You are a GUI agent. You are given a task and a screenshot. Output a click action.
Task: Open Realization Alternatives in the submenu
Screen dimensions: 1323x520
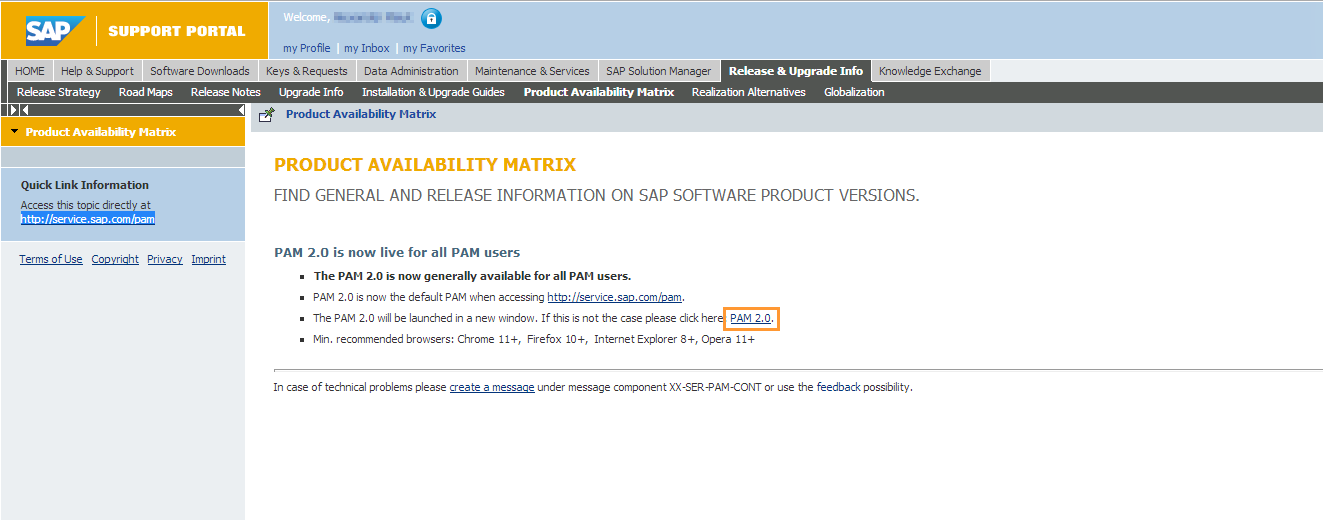click(749, 92)
